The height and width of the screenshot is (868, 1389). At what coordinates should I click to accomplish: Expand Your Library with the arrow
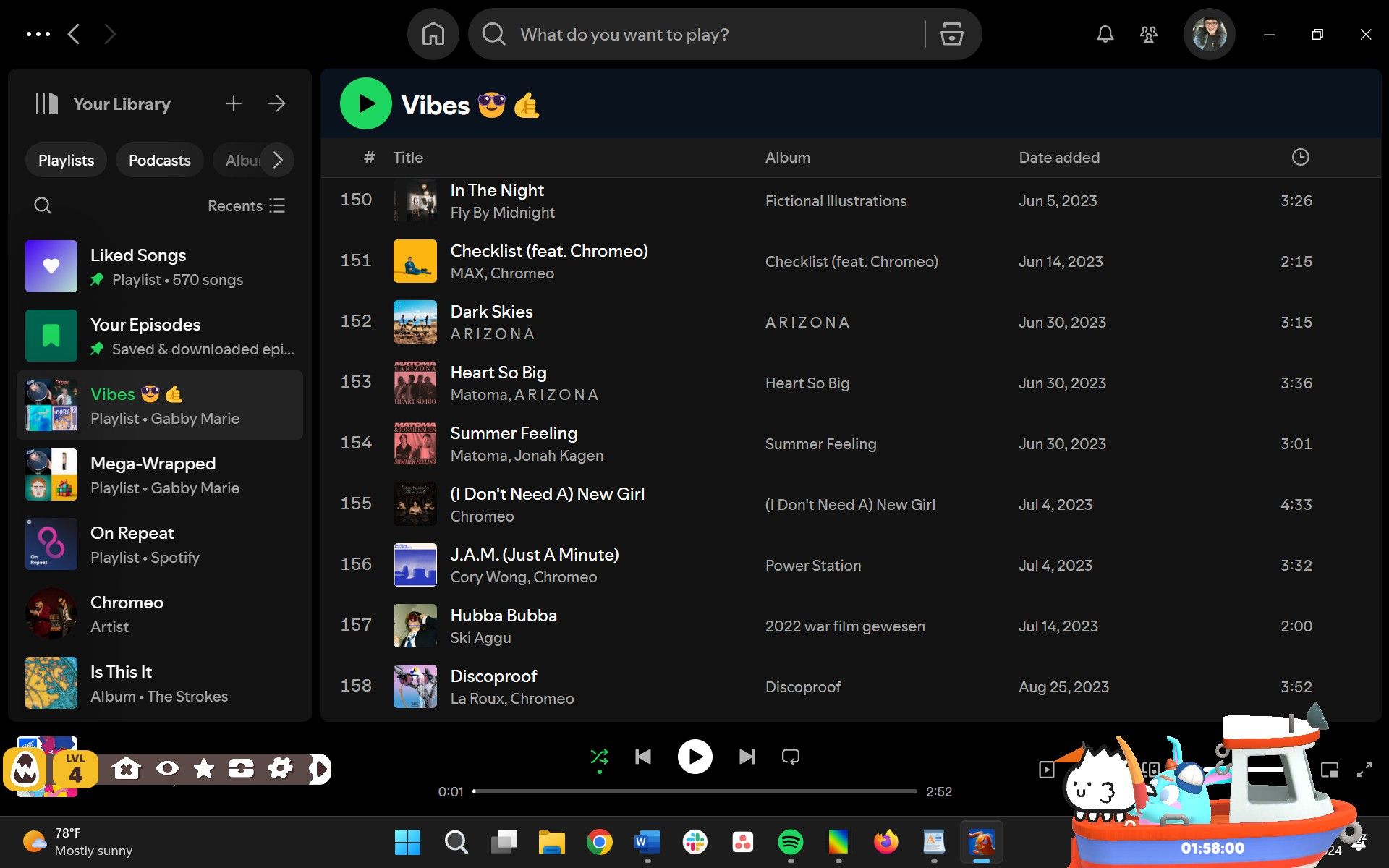click(x=276, y=103)
